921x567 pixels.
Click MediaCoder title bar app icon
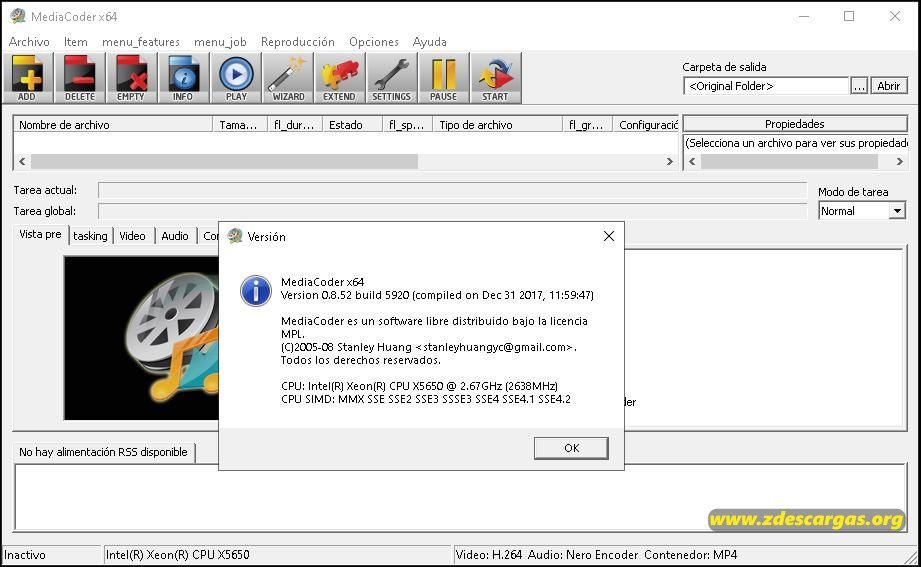pyautogui.click(x=18, y=16)
